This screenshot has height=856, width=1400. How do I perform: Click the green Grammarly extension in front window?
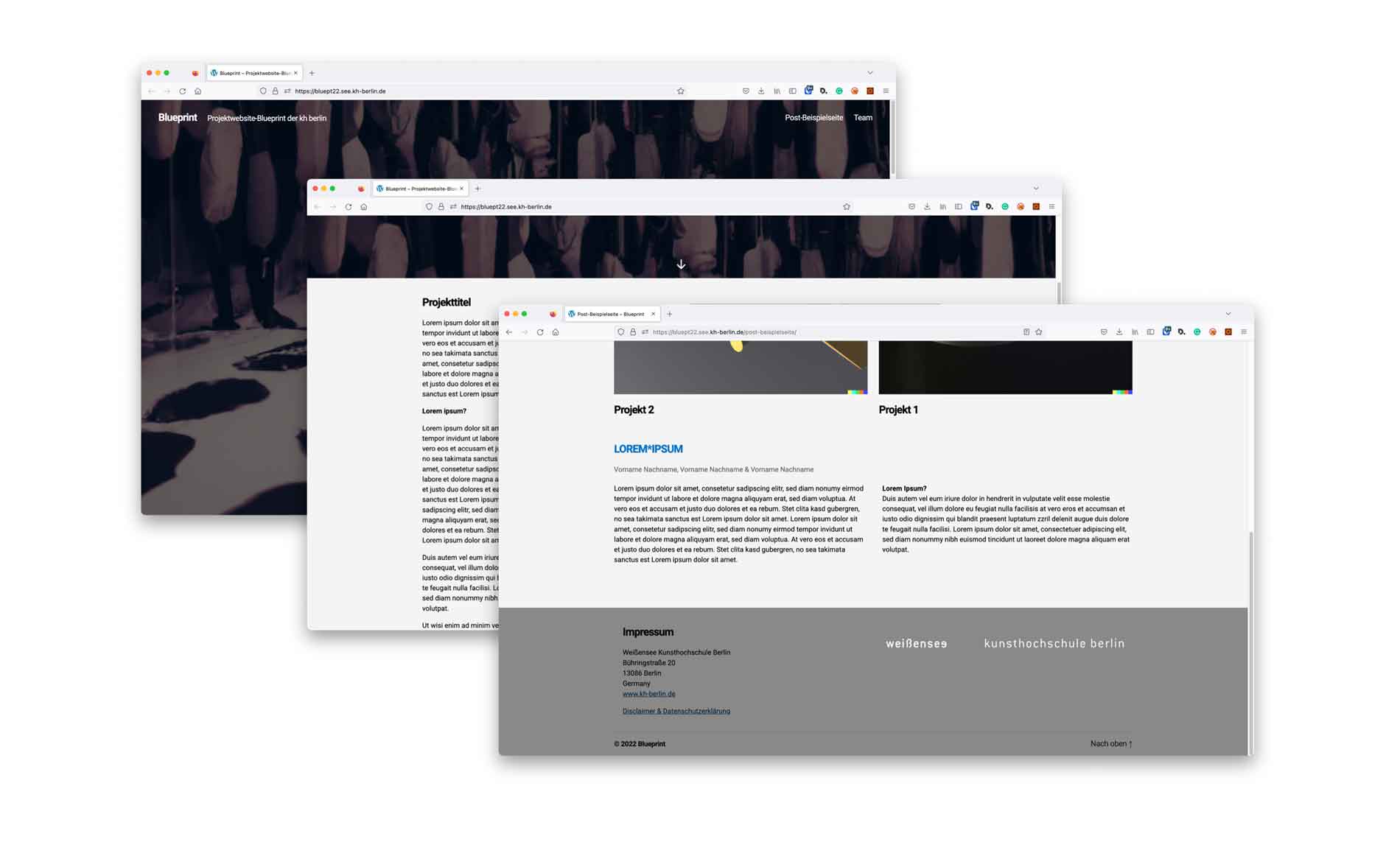(x=1197, y=332)
